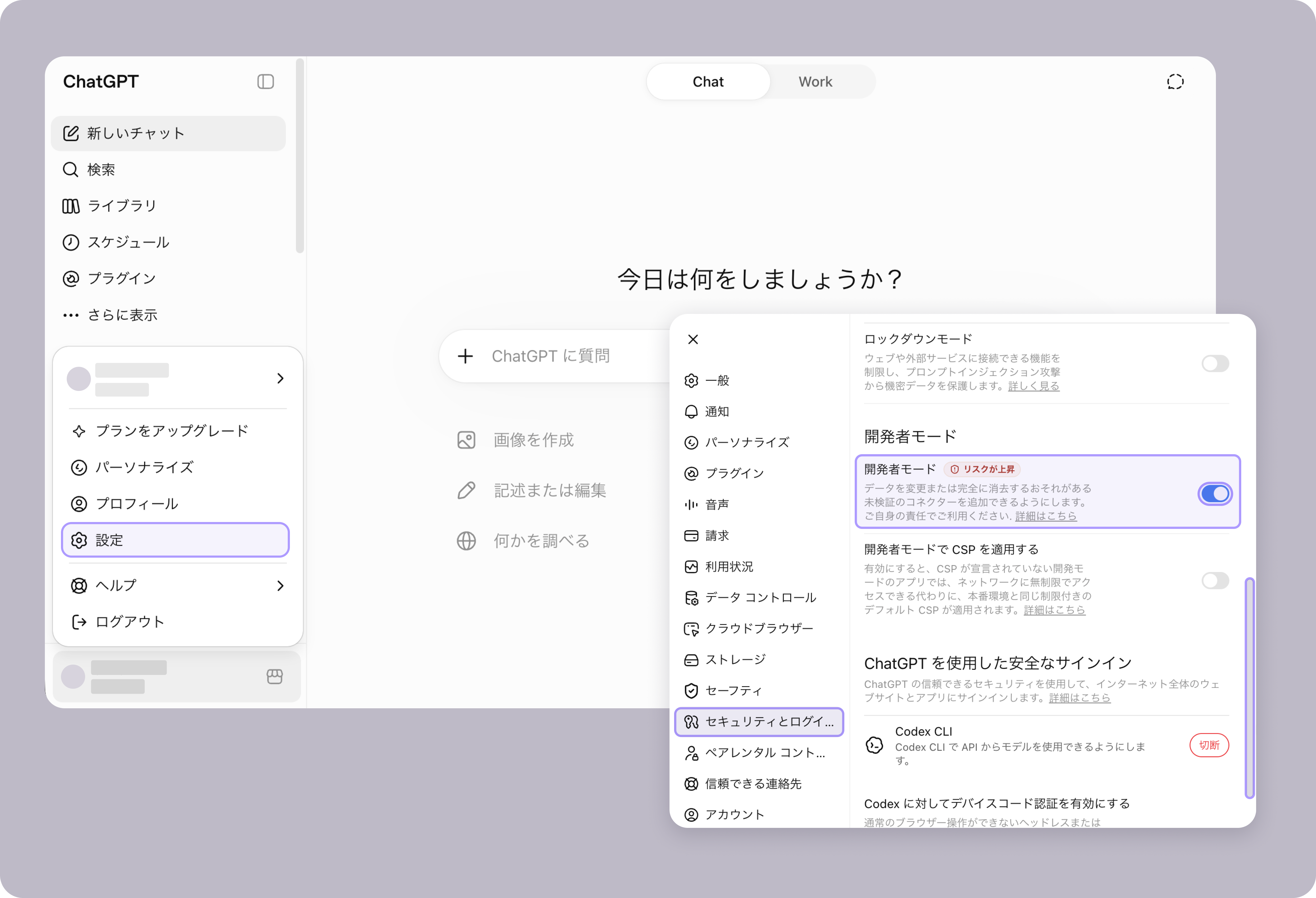This screenshot has height=898, width=1316.
Task: Open 信頼できる連絡先 settings section
Action: pyautogui.click(x=759, y=784)
